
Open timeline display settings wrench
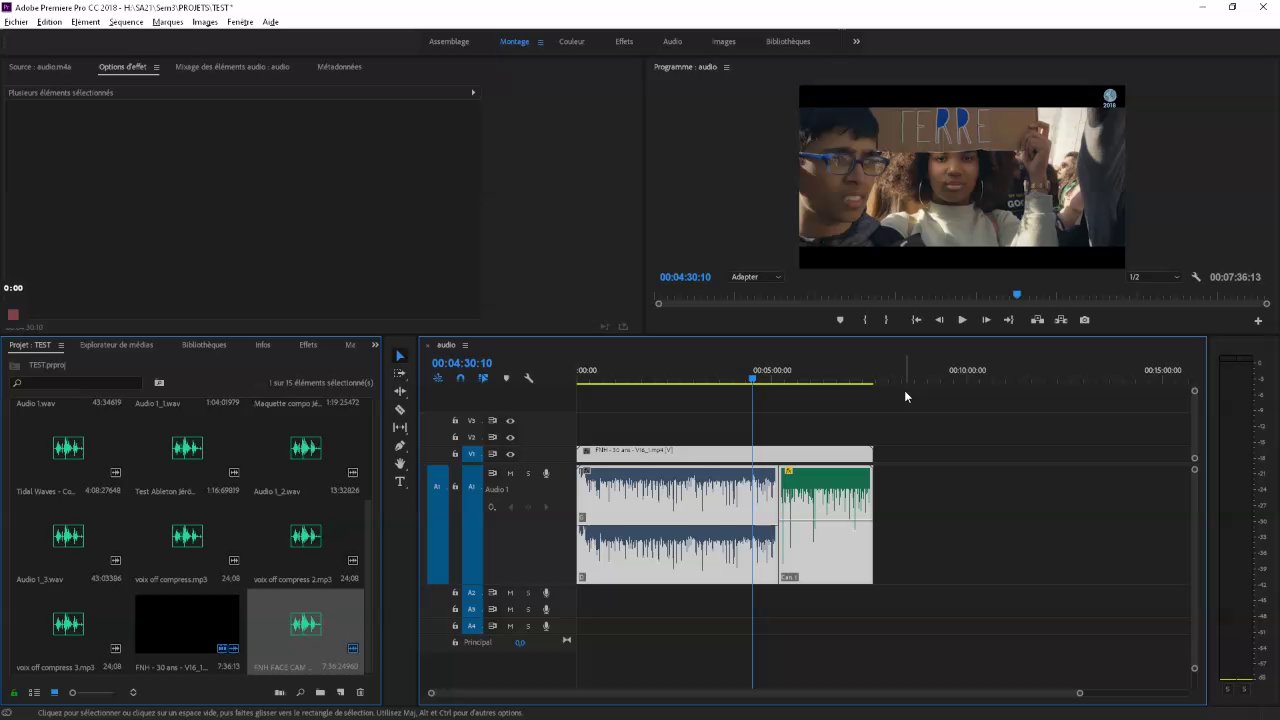click(x=529, y=378)
